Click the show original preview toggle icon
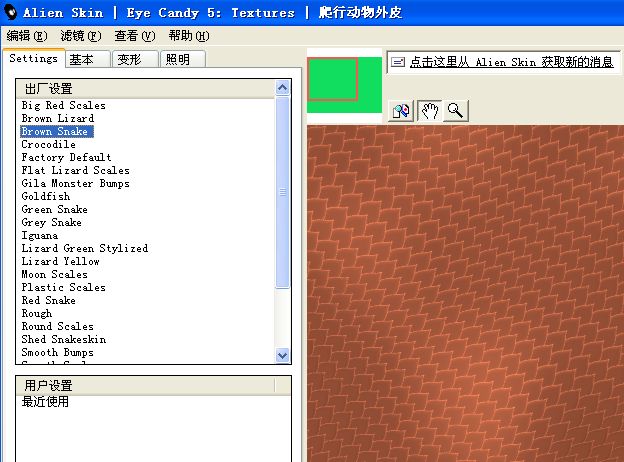Screen dimensions: 624x462 coord(401,111)
